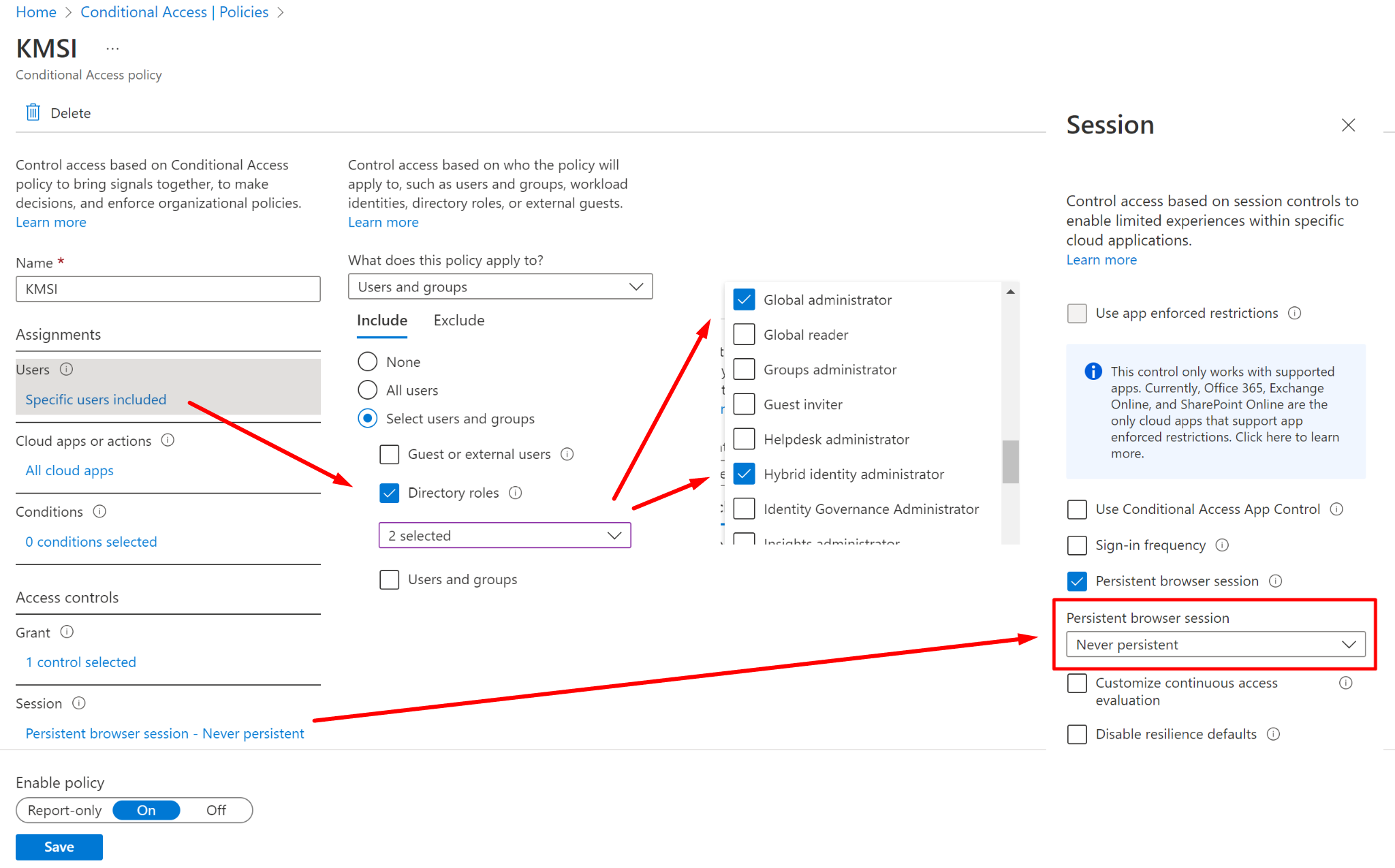
Task: Open the '1 control selected' link
Action: 81,662
